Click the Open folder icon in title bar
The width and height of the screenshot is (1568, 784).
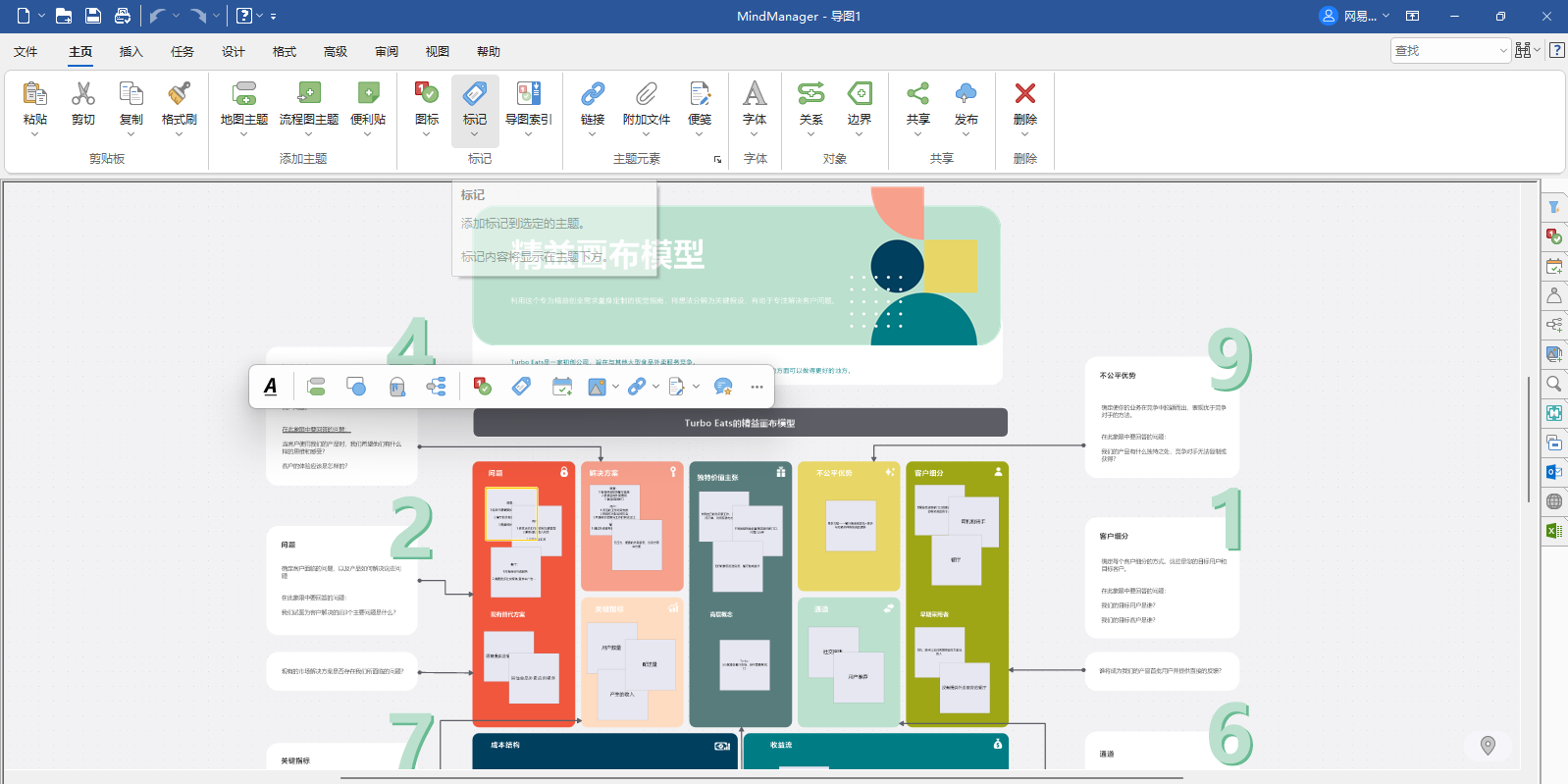pos(64,16)
